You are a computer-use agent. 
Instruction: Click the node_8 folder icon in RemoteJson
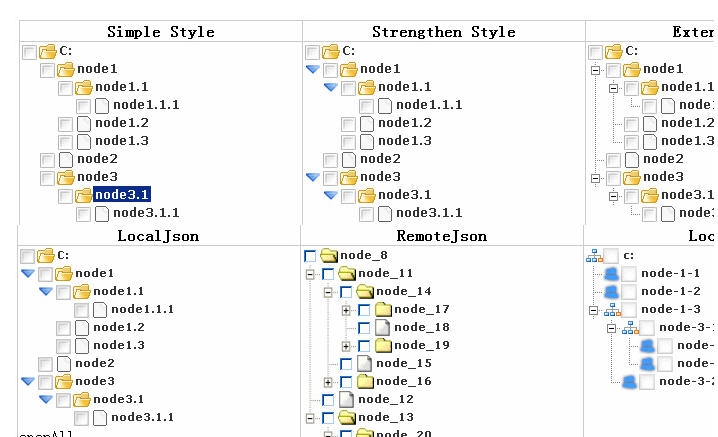[329, 256]
